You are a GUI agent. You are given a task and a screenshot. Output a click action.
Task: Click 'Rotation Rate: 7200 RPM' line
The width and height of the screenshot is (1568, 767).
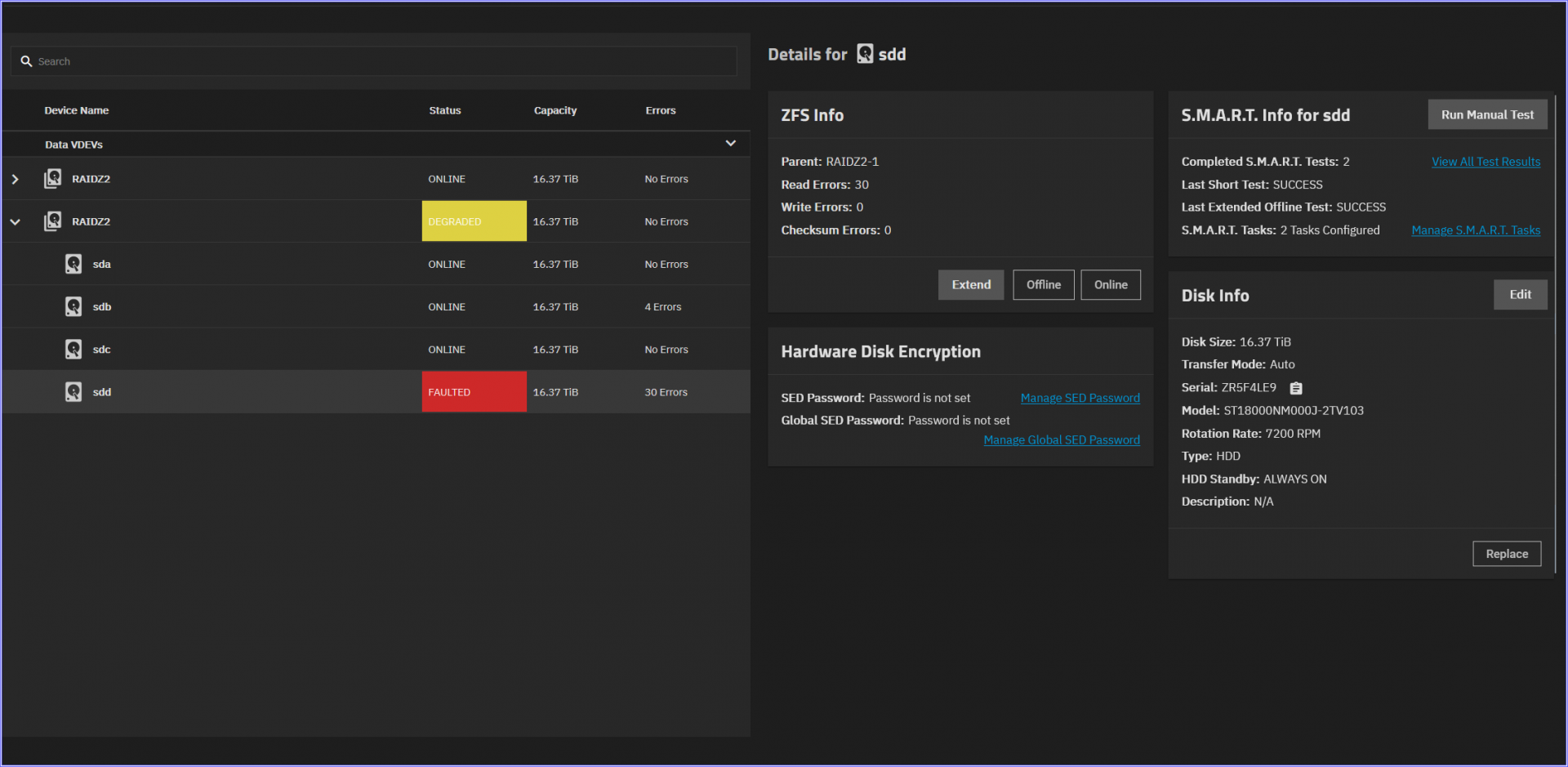pyautogui.click(x=1250, y=434)
